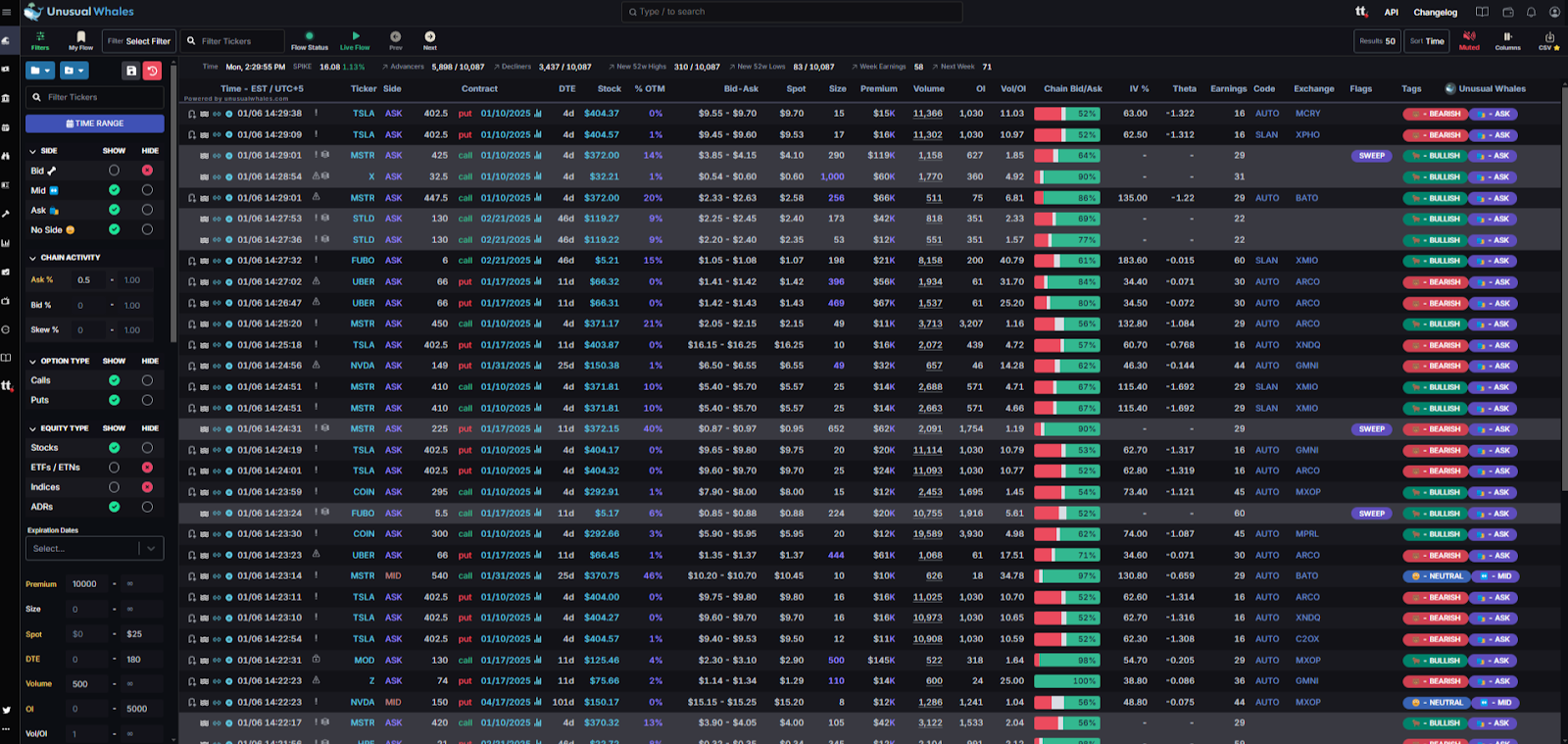The width and height of the screenshot is (1568, 744).
Task: Open the bar chart icon in sidebar
Action: (x=6, y=242)
